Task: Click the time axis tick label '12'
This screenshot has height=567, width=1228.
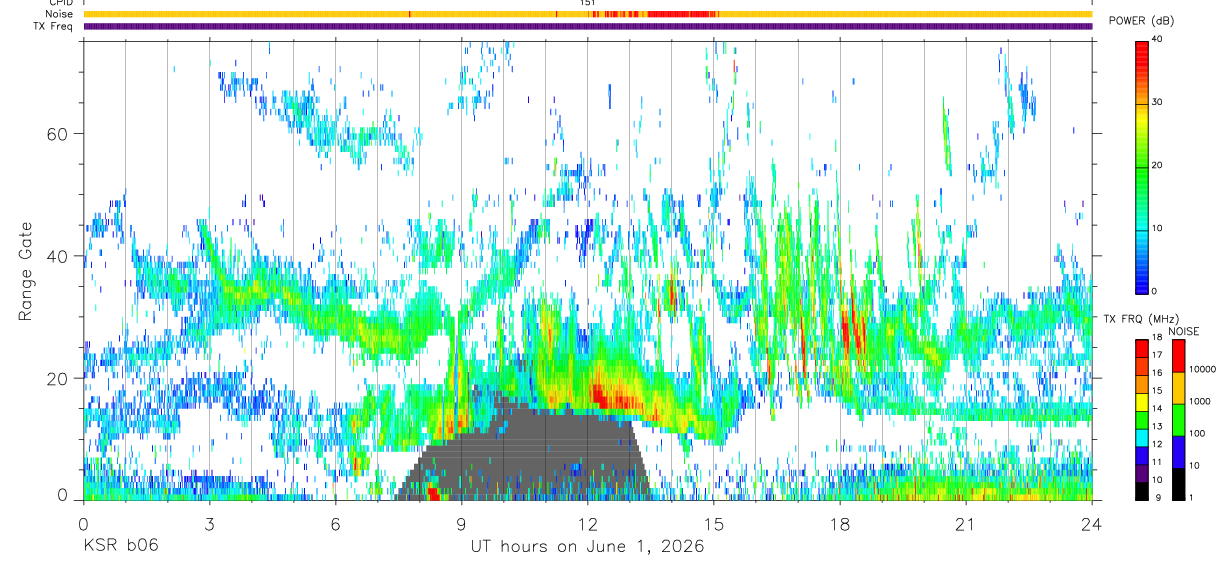Action: [x=587, y=525]
